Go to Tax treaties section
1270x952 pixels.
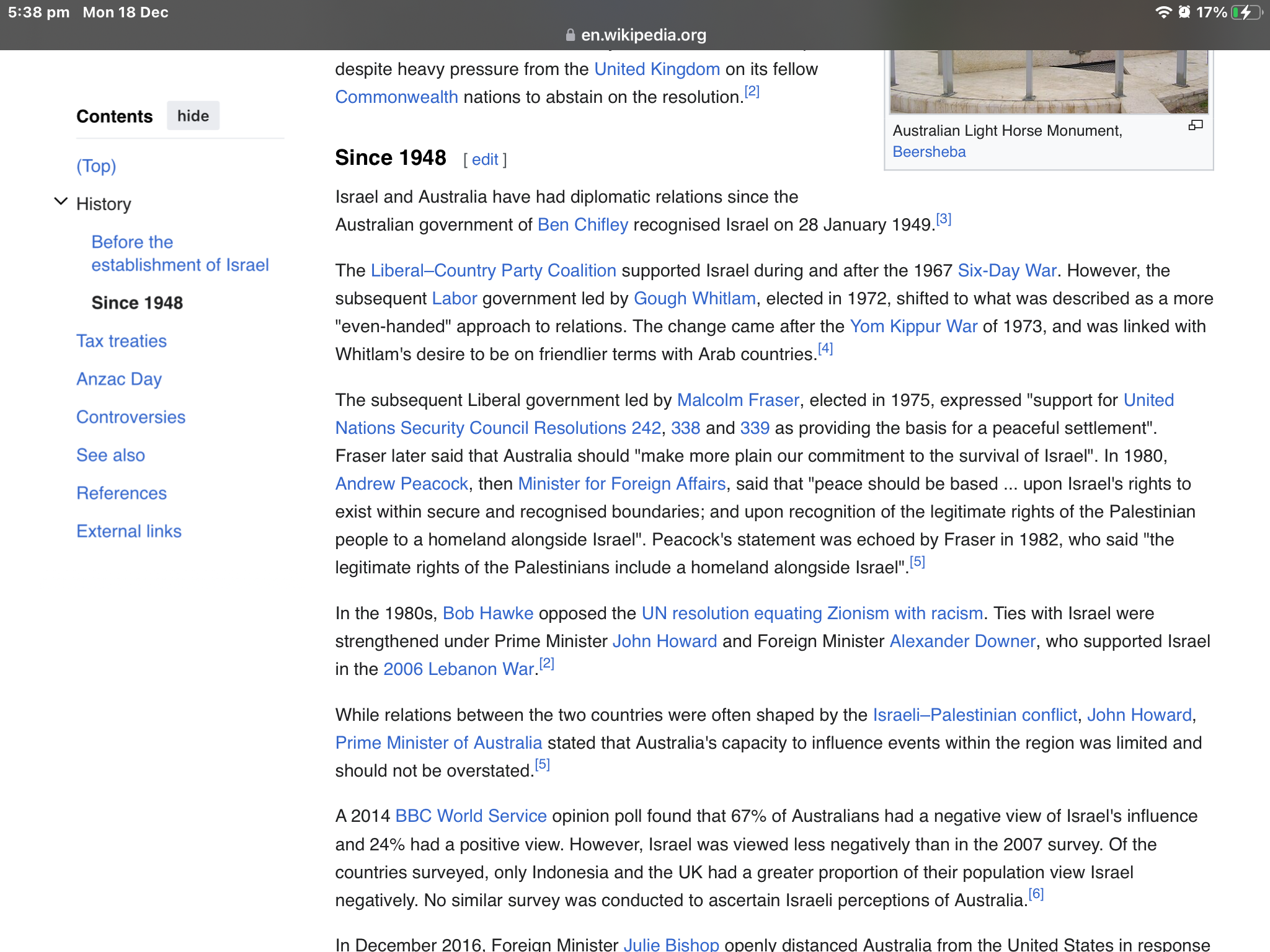(x=122, y=341)
